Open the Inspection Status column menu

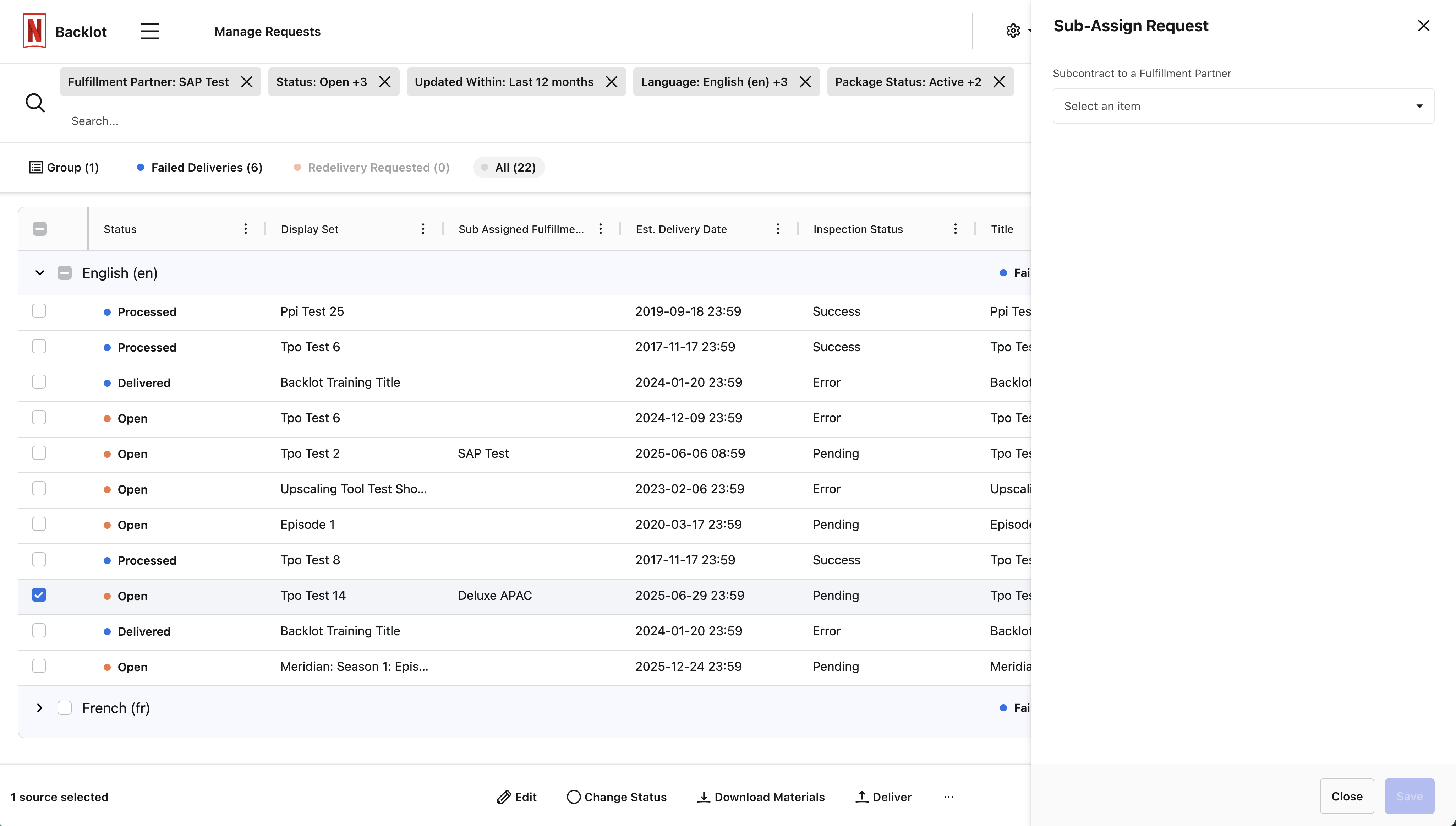click(956, 229)
